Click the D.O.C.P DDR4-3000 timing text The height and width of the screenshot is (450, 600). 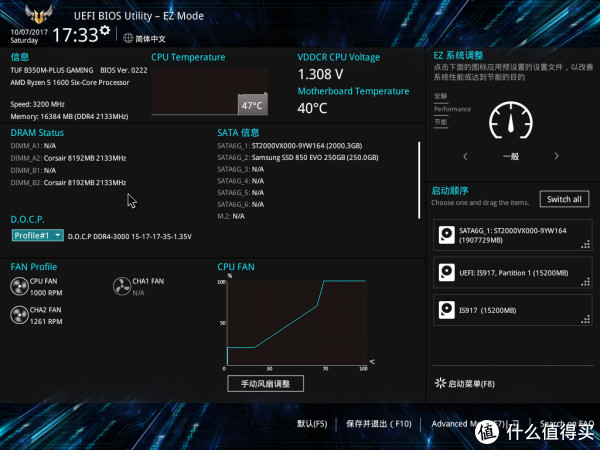pos(130,236)
